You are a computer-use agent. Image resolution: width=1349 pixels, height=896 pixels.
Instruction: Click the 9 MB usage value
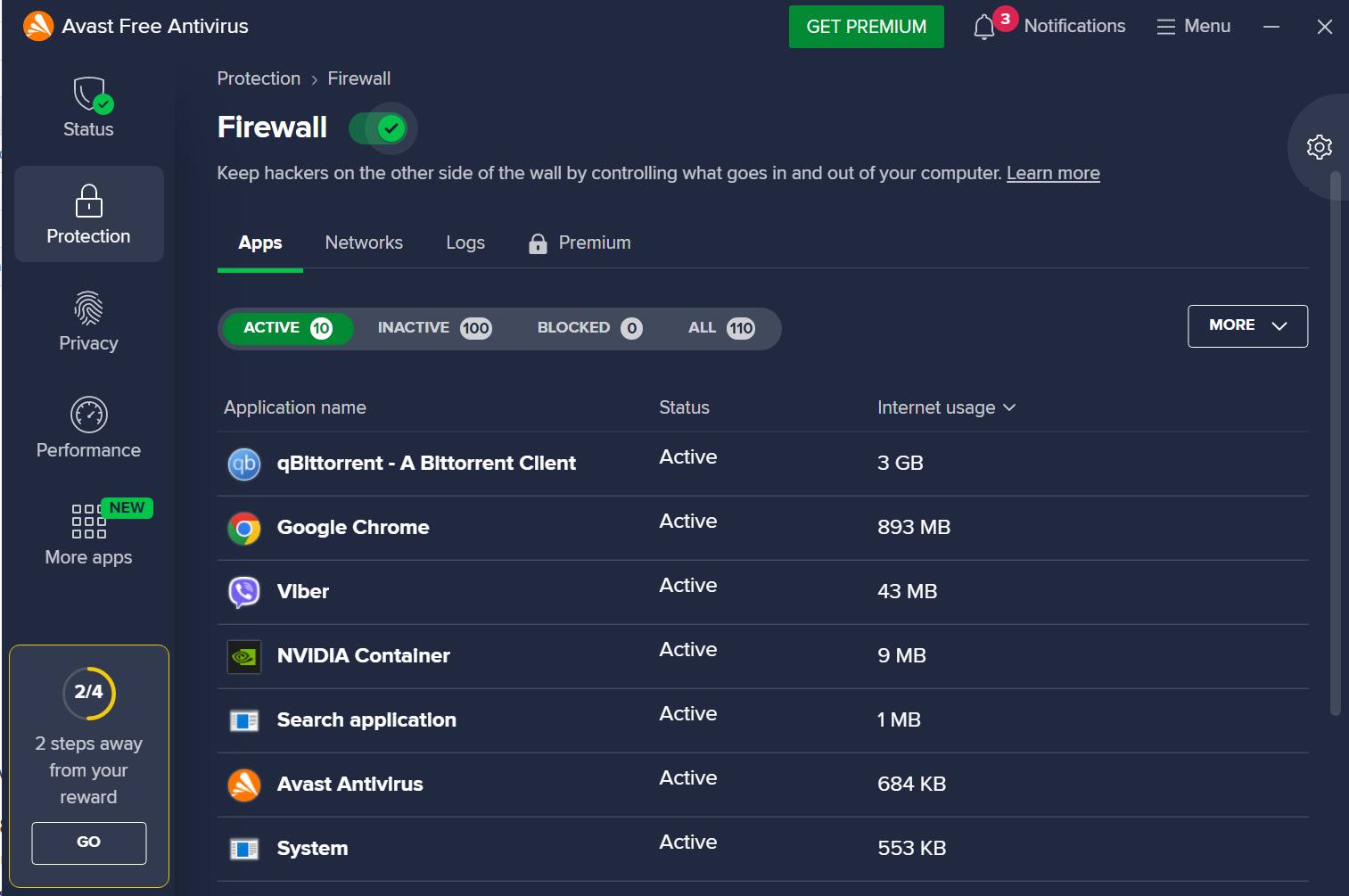pyautogui.click(x=901, y=656)
